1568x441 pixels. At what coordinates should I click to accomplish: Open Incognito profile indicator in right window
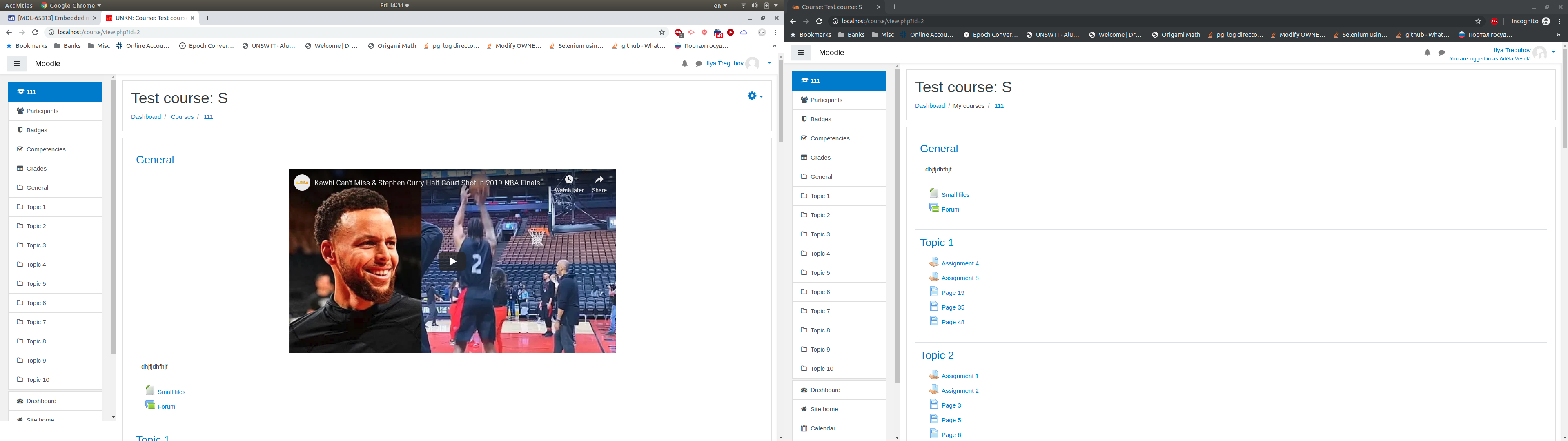(x=1530, y=21)
